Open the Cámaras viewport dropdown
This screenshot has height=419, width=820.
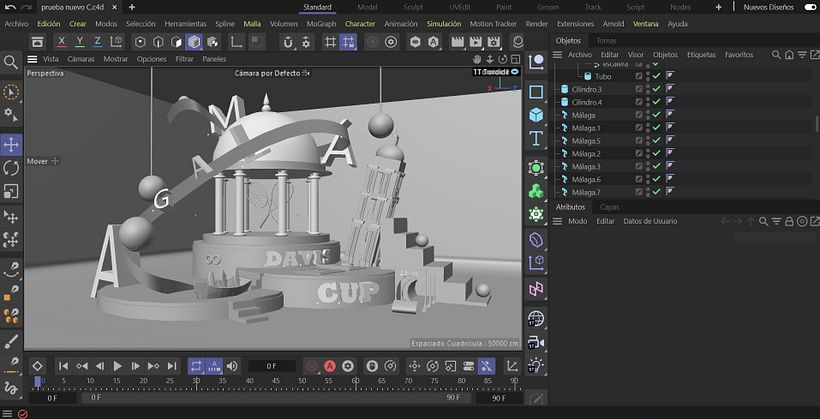click(x=81, y=59)
